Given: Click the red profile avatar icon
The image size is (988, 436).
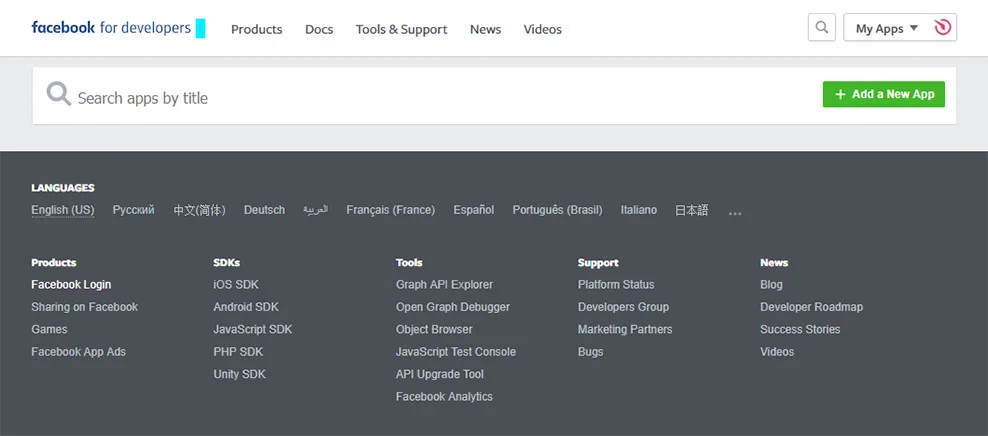Looking at the screenshot, I should click(x=943, y=28).
